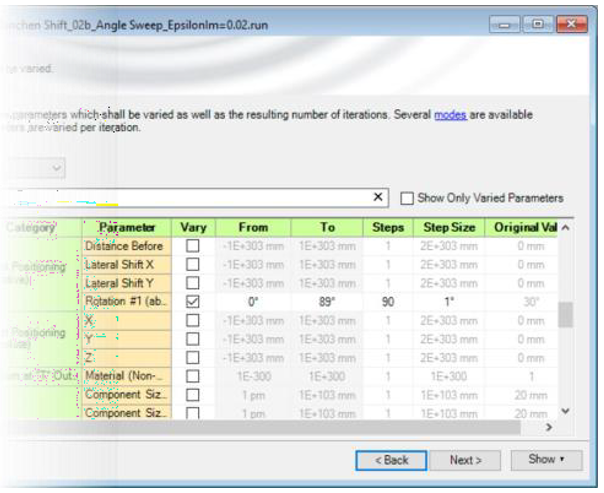The height and width of the screenshot is (493, 604).
Task: Go Back to previous wizard page
Action: pos(391,460)
